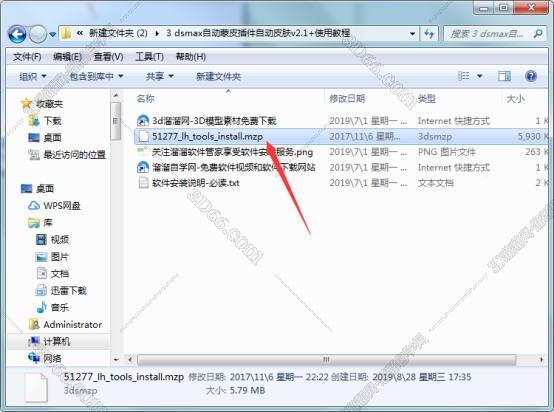The height and width of the screenshot is (412, 554).
Task: Click 3dsmzp type cell
Action: (x=435, y=136)
